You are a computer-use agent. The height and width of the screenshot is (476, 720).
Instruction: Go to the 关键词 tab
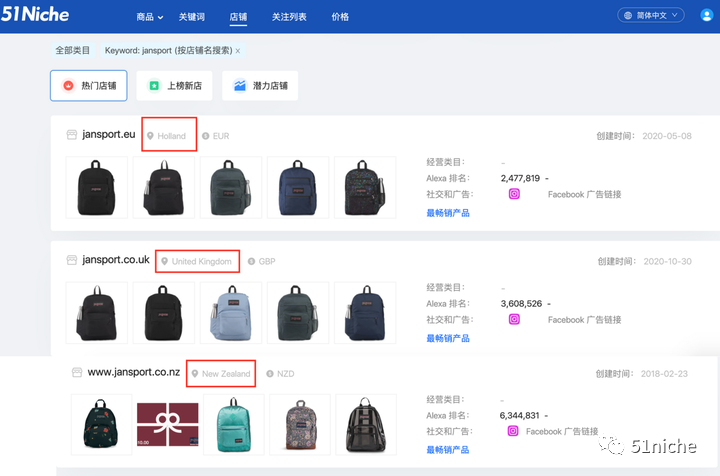191,17
